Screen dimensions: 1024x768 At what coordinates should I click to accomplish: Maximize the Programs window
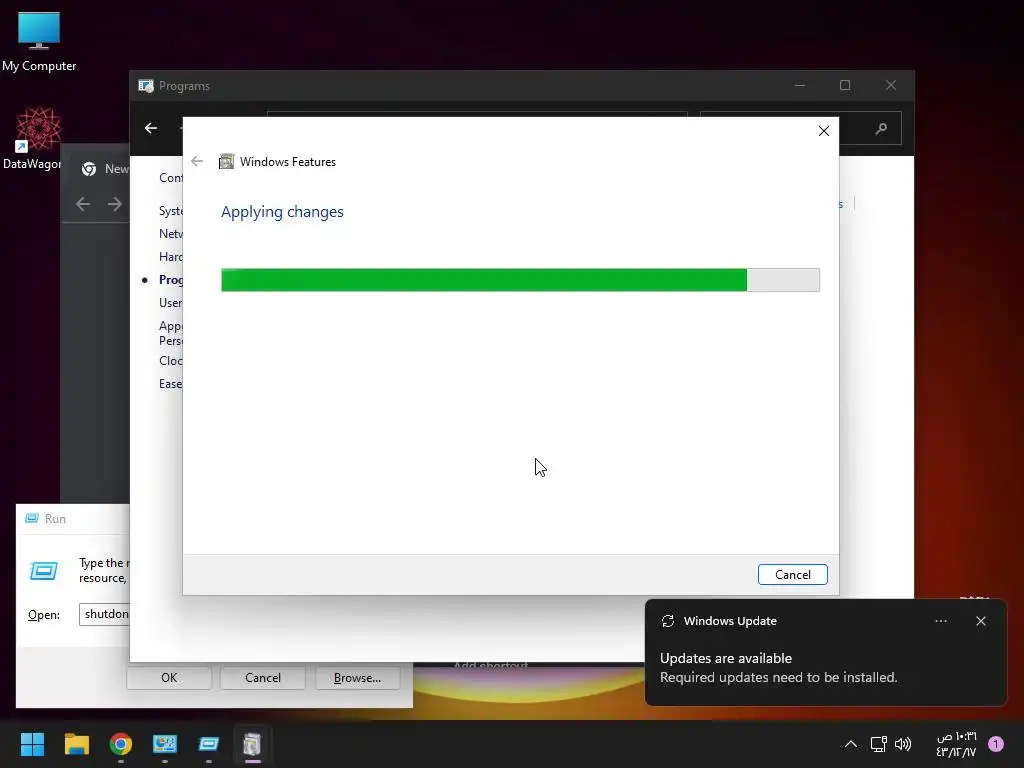point(845,86)
